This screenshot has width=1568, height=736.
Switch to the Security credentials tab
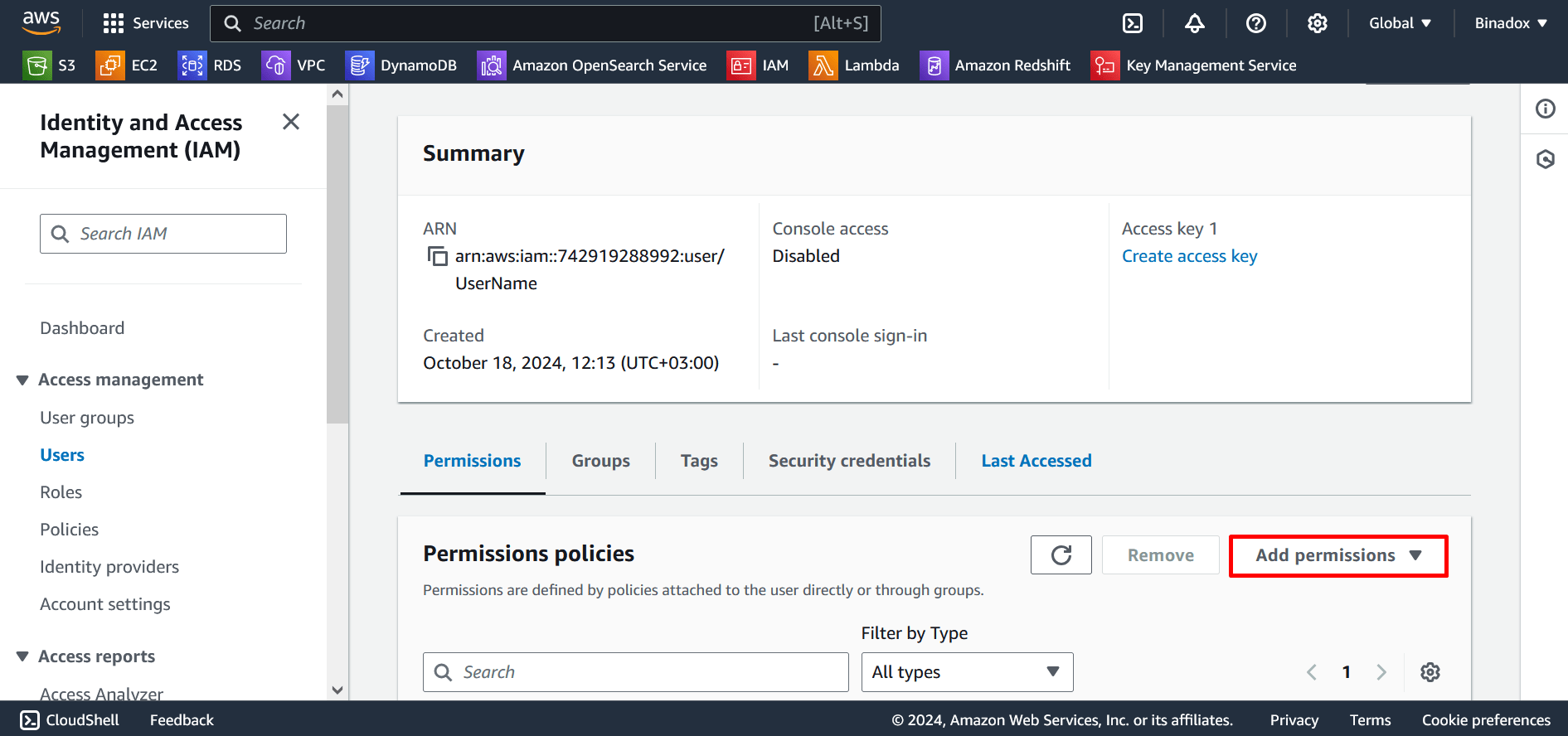tap(850, 461)
